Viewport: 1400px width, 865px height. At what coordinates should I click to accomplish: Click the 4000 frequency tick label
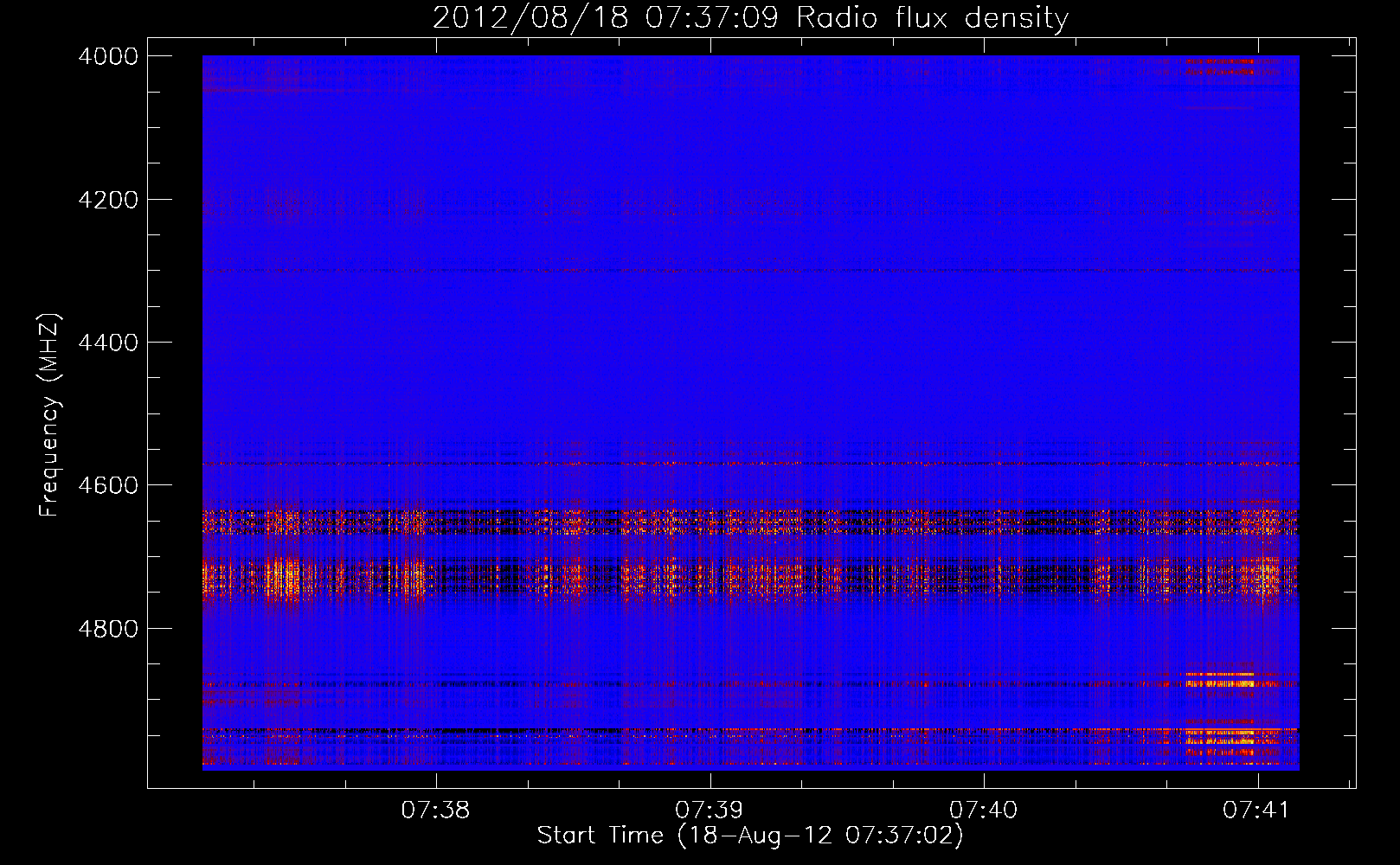tap(108, 56)
